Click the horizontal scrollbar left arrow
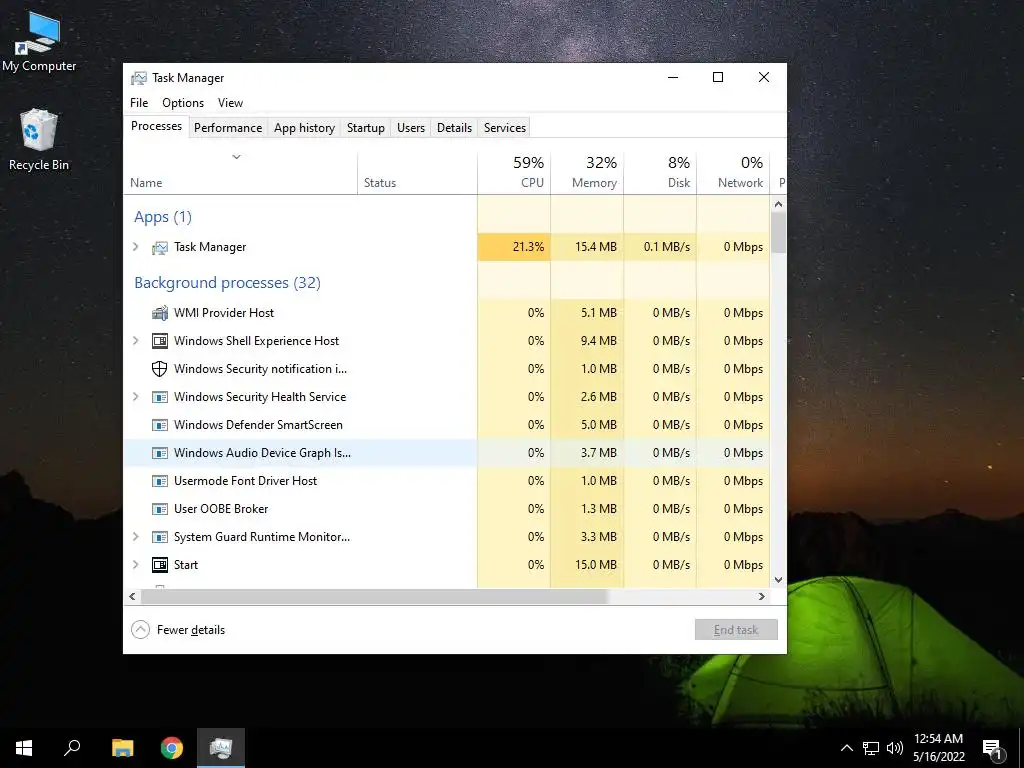This screenshot has height=768, width=1024. (133, 596)
